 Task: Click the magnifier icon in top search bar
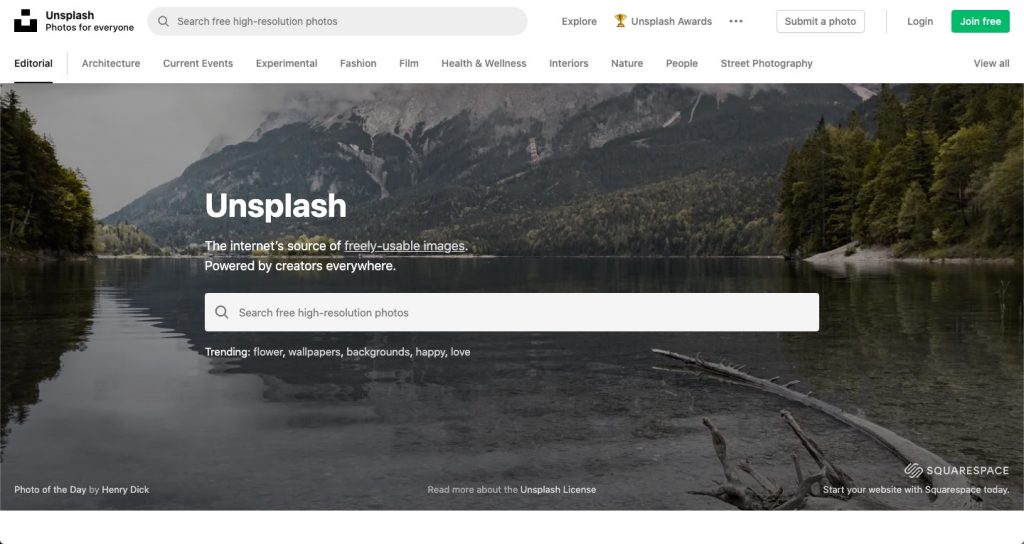pos(163,22)
